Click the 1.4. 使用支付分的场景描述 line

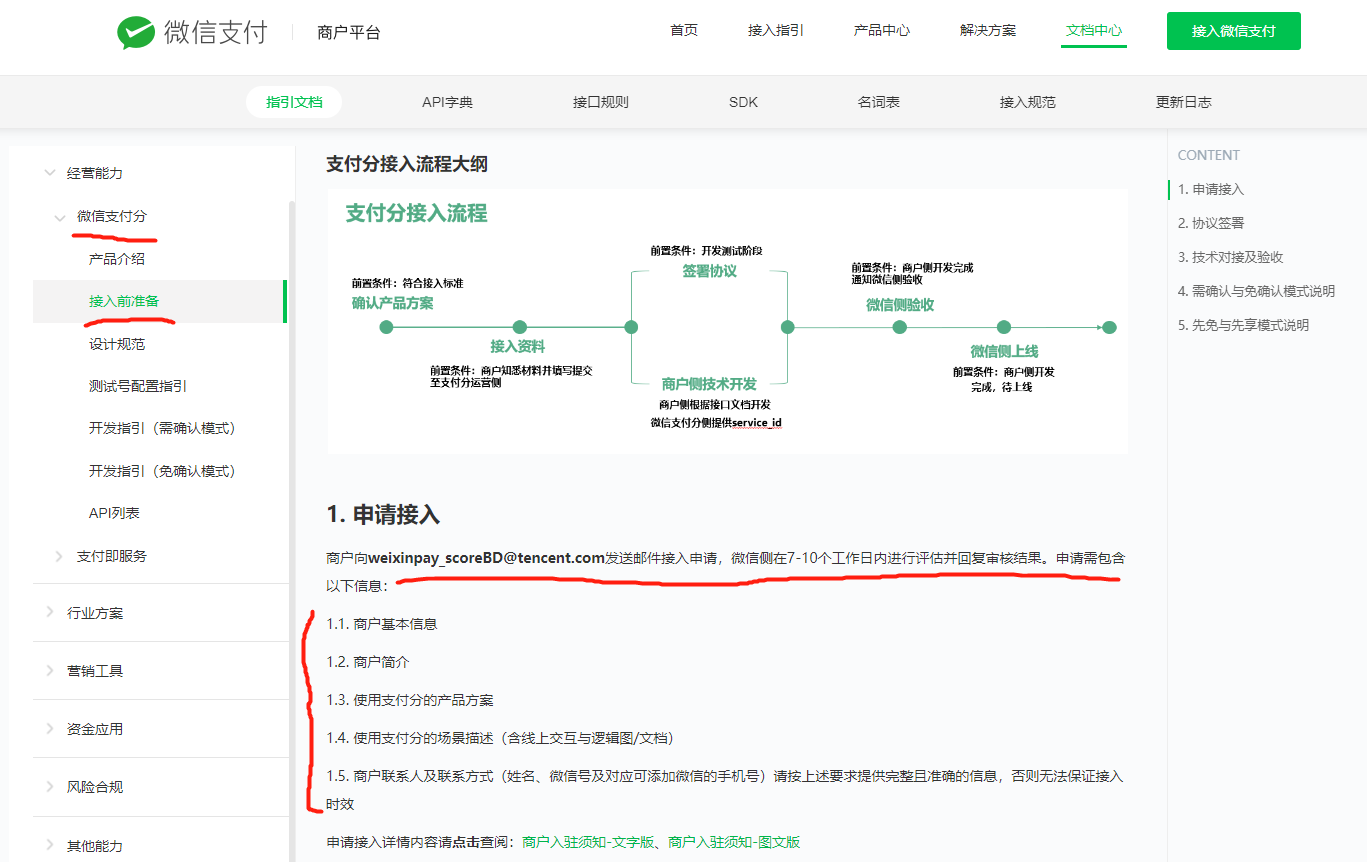(500, 738)
